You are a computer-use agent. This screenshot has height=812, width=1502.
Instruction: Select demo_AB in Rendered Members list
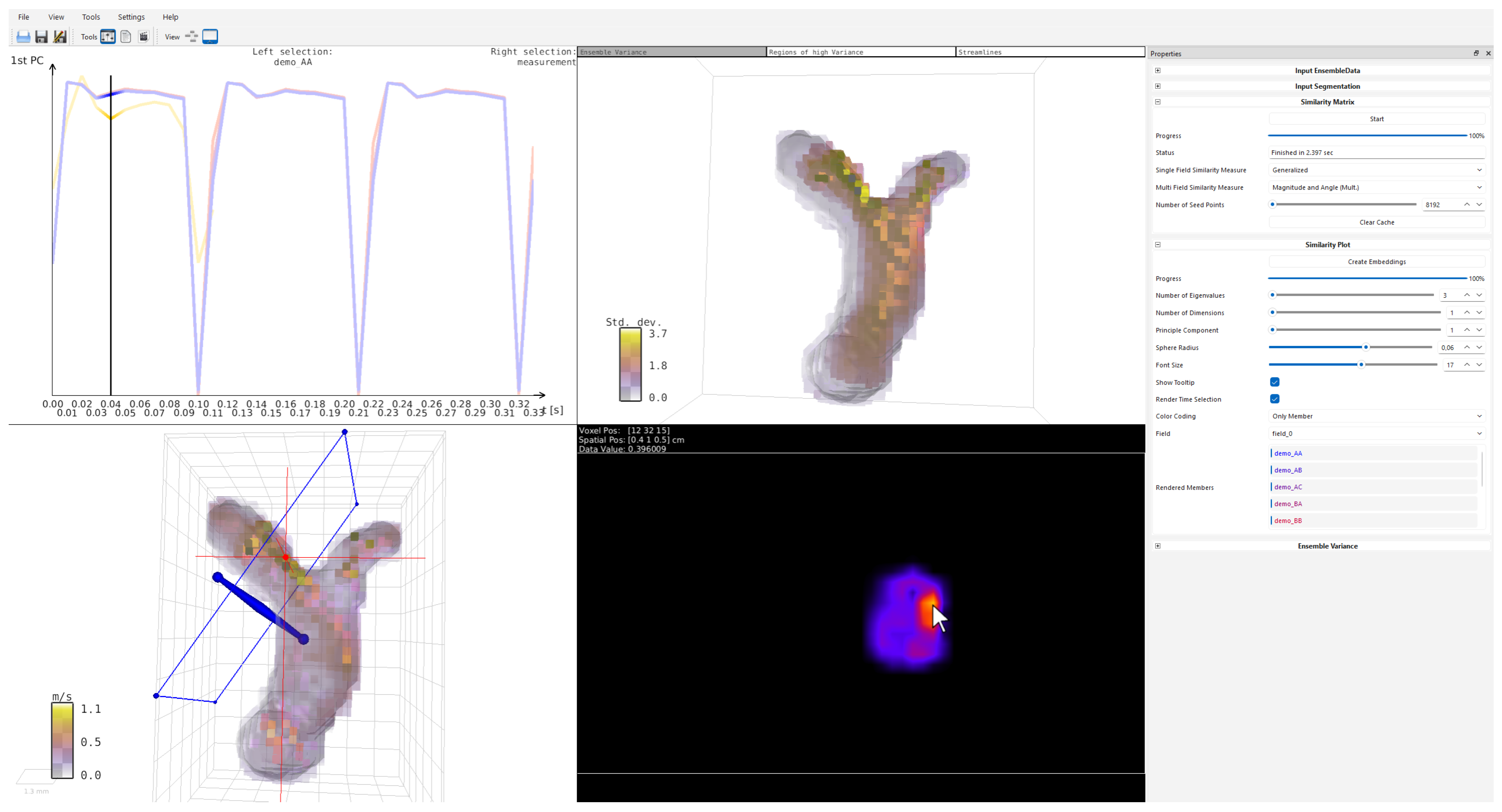coord(1373,471)
